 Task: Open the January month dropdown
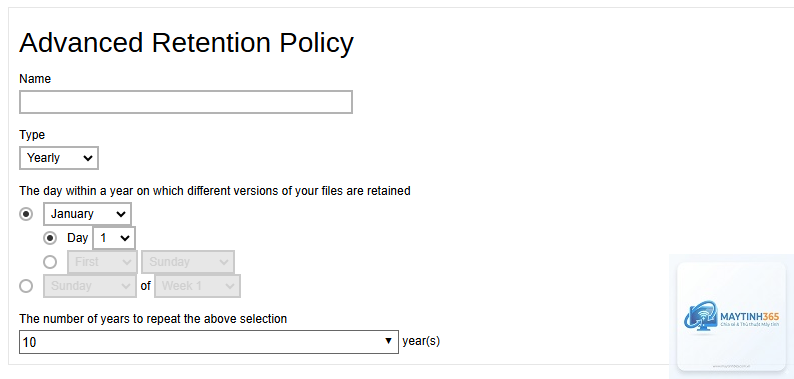pos(87,214)
